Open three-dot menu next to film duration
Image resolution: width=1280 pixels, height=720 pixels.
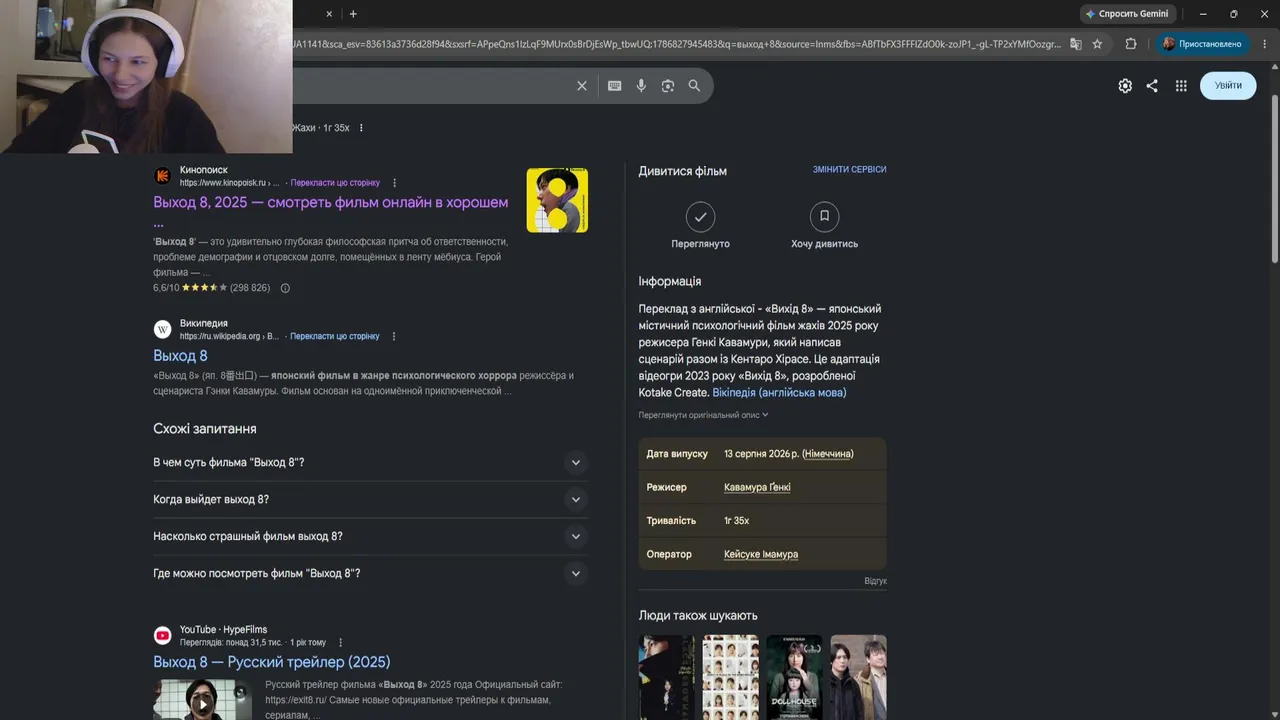coord(361,128)
